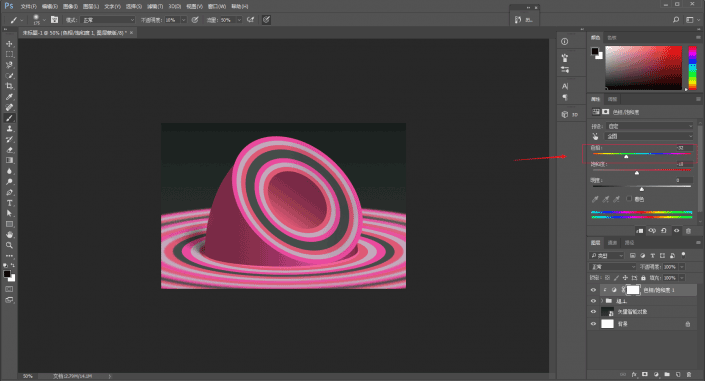Click the hue slider track
The image size is (705, 381).
[642, 154]
